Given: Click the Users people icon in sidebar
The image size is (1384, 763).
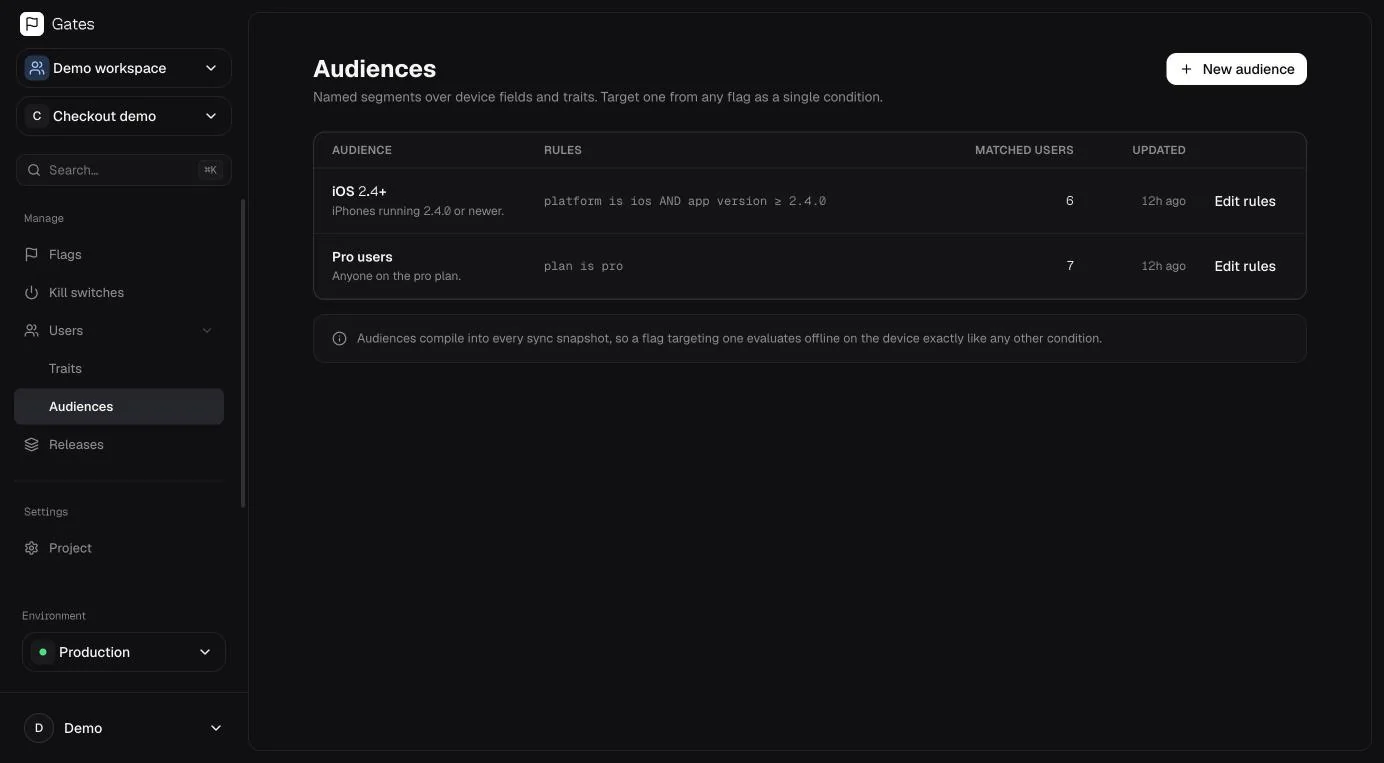Looking at the screenshot, I should tap(31, 331).
